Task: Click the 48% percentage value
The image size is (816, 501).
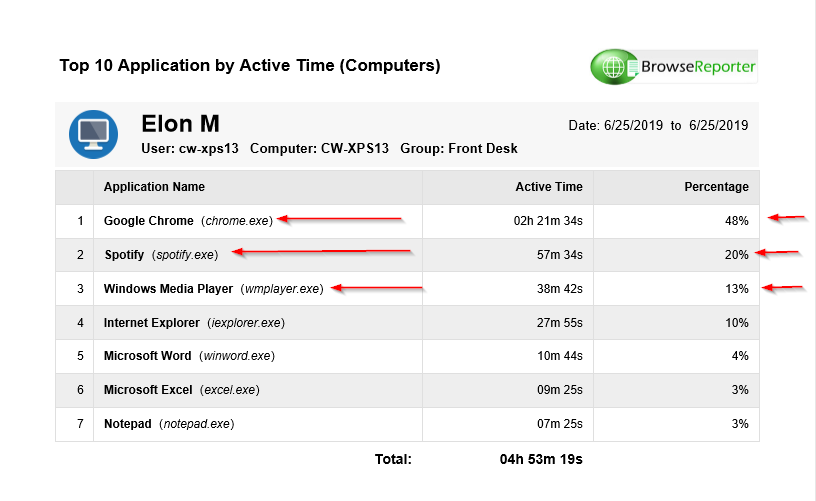Action: pyautogui.click(x=736, y=221)
